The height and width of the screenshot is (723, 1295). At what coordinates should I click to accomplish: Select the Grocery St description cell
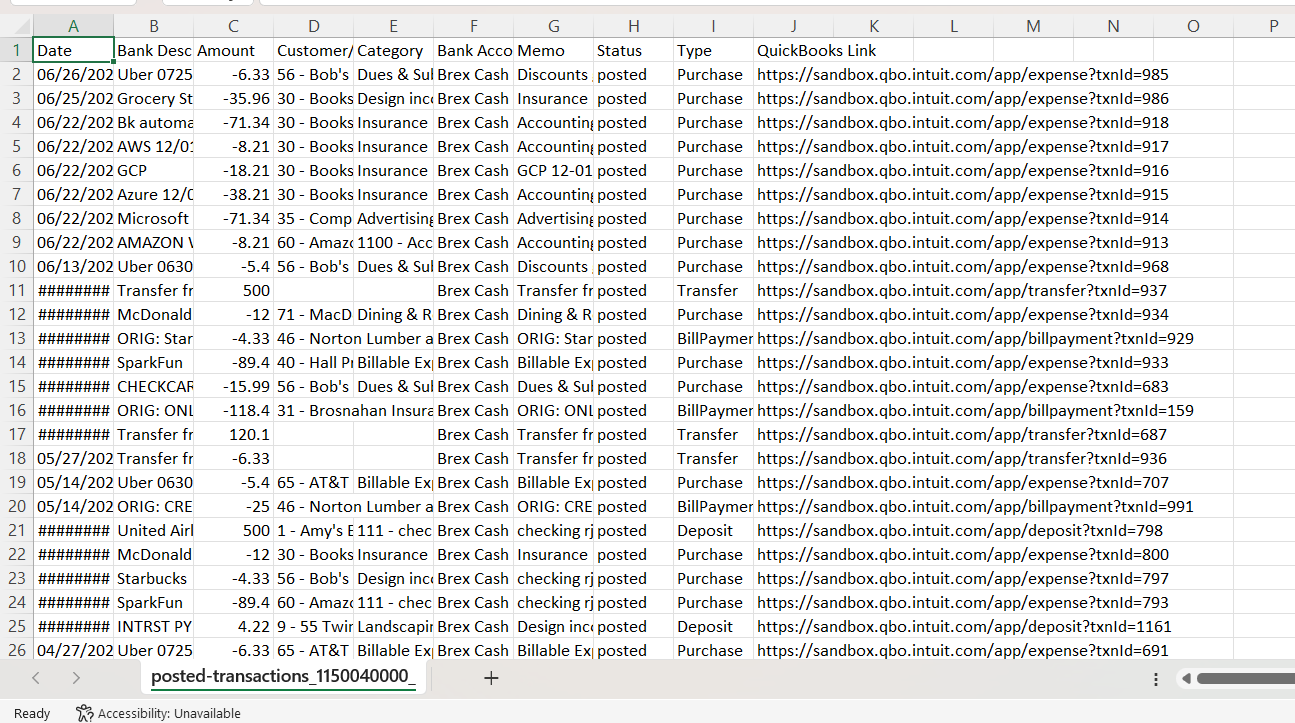pos(153,98)
